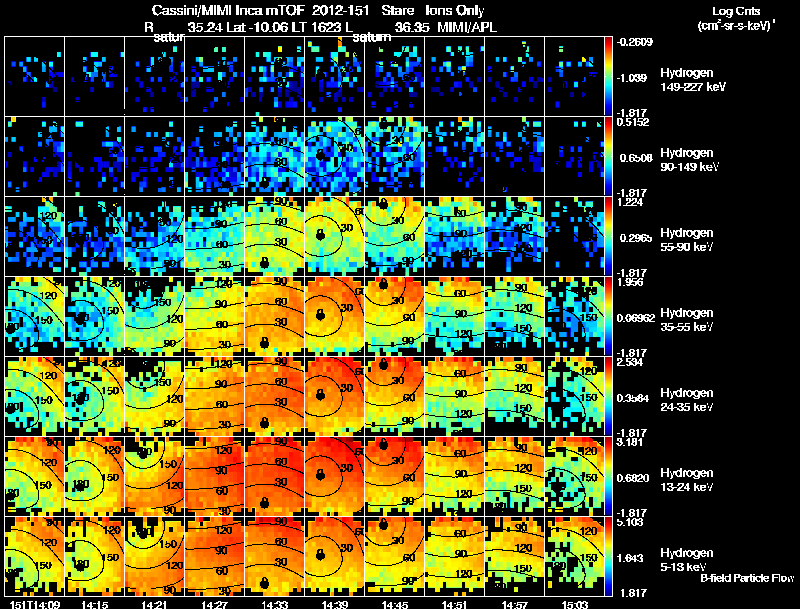Screen dimensions: 800x609
Task: Click the 14:21 time axis label
Action: pyautogui.click(x=155, y=605)
